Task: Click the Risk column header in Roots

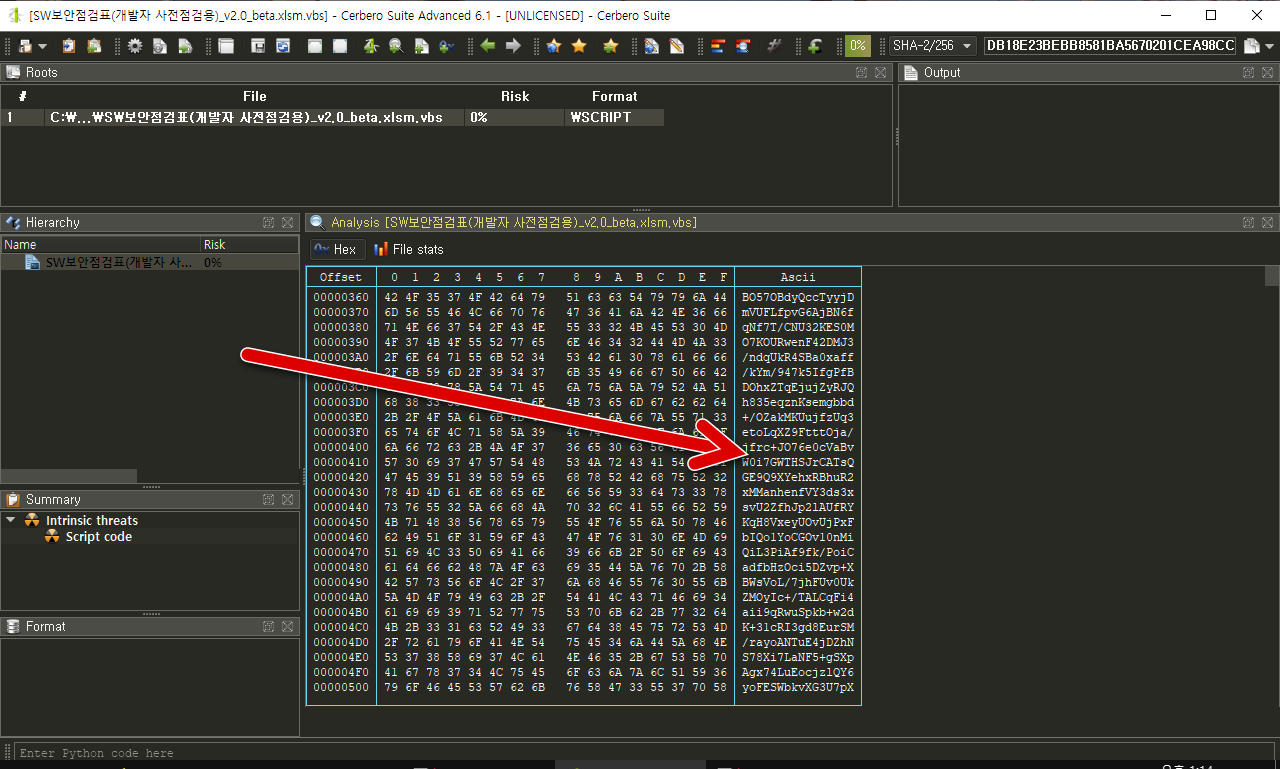Action: point(515,96)
